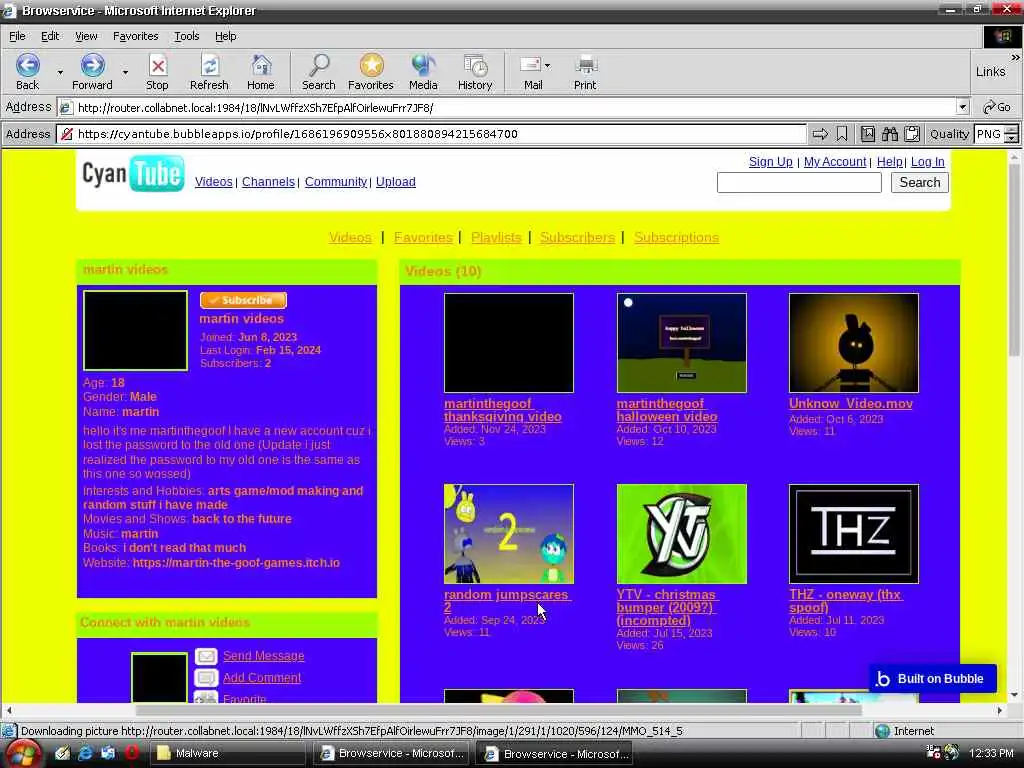This screenshot has height=768, width=1024.
Task: Click Browservice clipboard icon
Action: click(912, 134)
